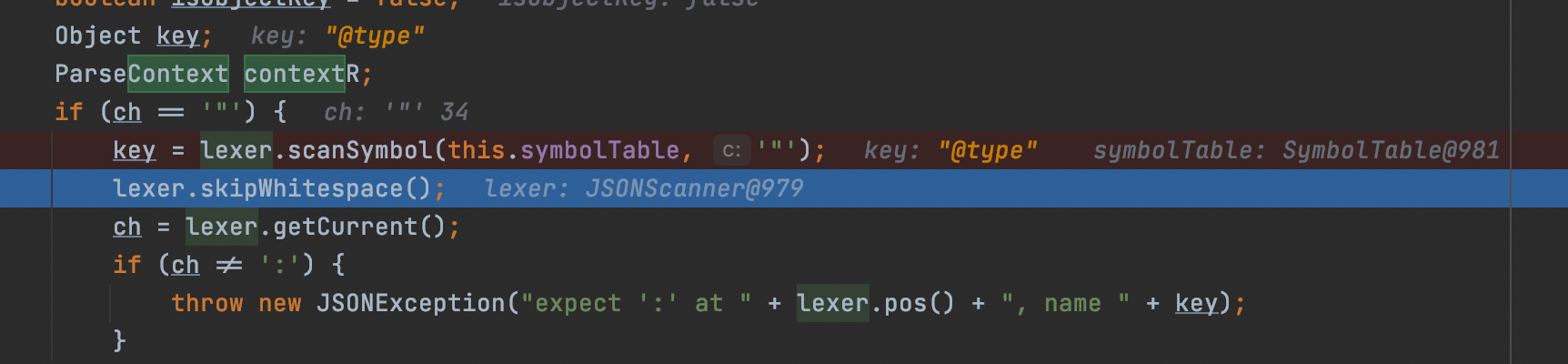Click the getCurrent method call
Screen dimensions: 1568x364
tap(345, 227)
